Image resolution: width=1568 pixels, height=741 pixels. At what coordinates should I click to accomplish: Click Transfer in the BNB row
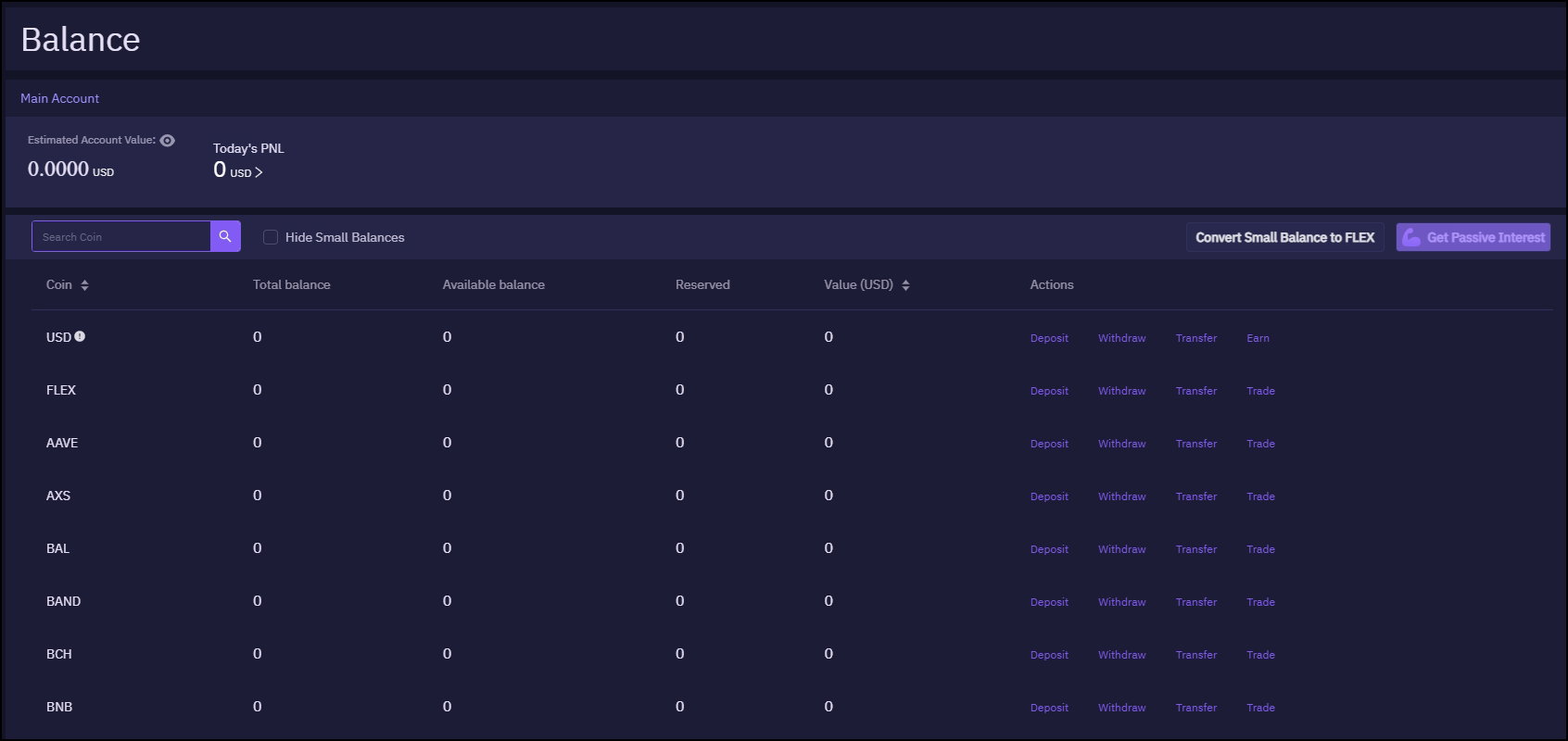pyautogui.click(x=1196, y=708)
